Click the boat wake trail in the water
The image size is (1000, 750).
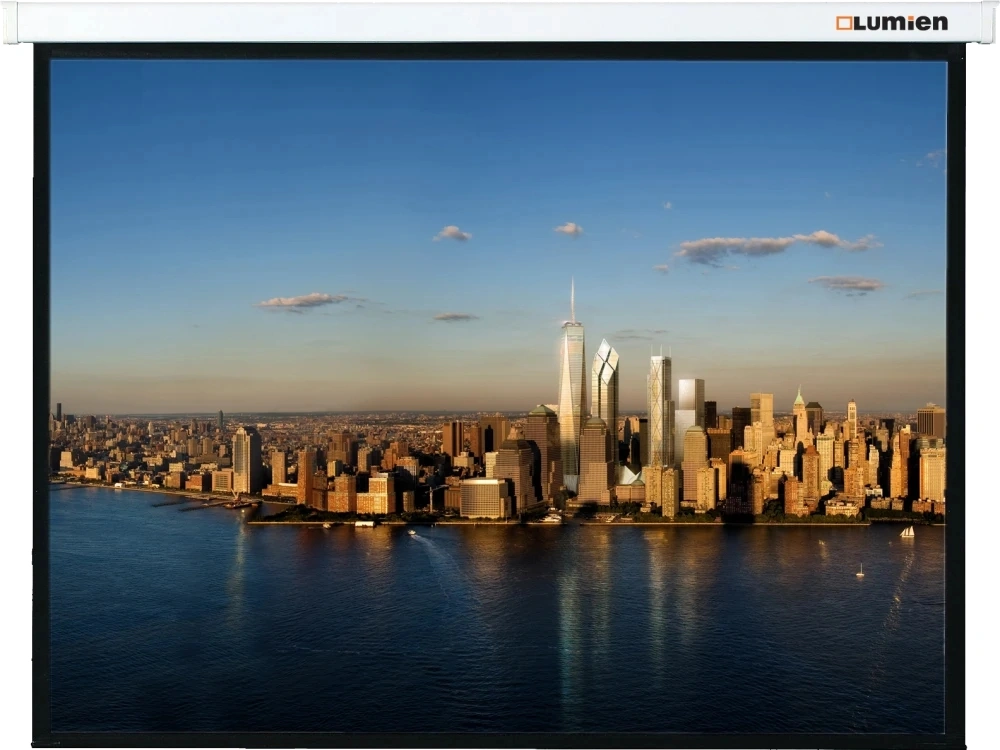coord(432,560)
